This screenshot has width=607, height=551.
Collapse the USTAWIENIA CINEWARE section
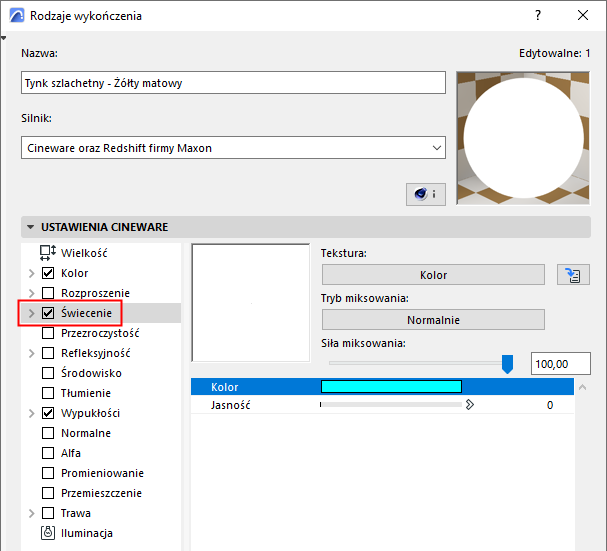coord(31,227)
